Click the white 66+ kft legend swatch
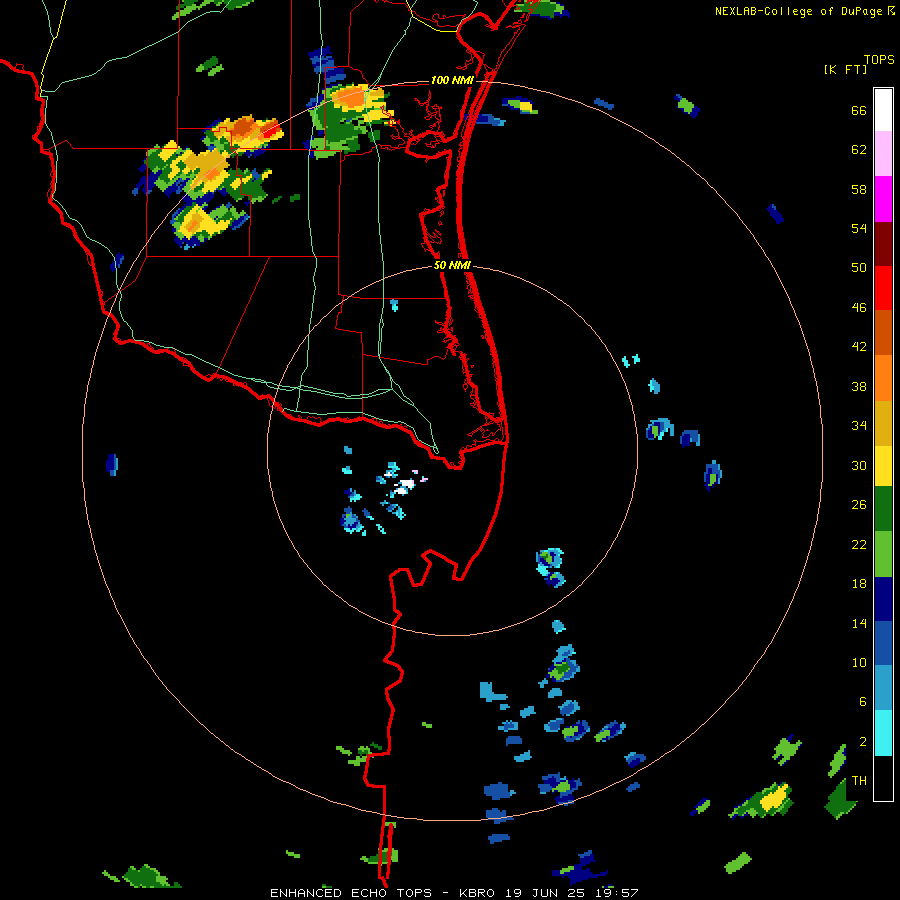Viewport: 900px width, 900px height. (883, 110)
